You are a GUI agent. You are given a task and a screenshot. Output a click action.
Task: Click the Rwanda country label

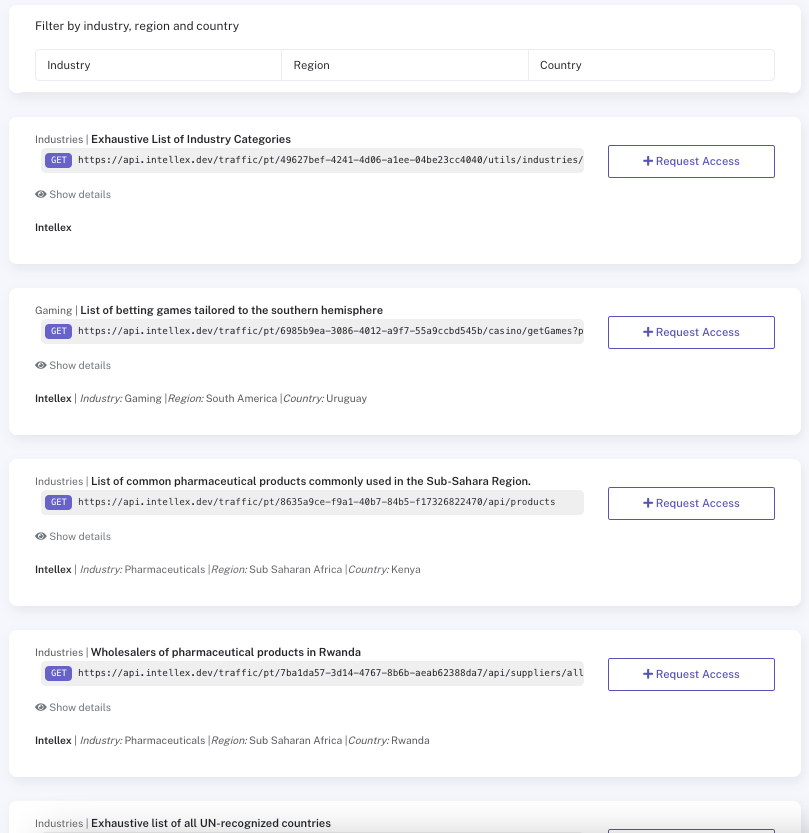click(410, 741)
